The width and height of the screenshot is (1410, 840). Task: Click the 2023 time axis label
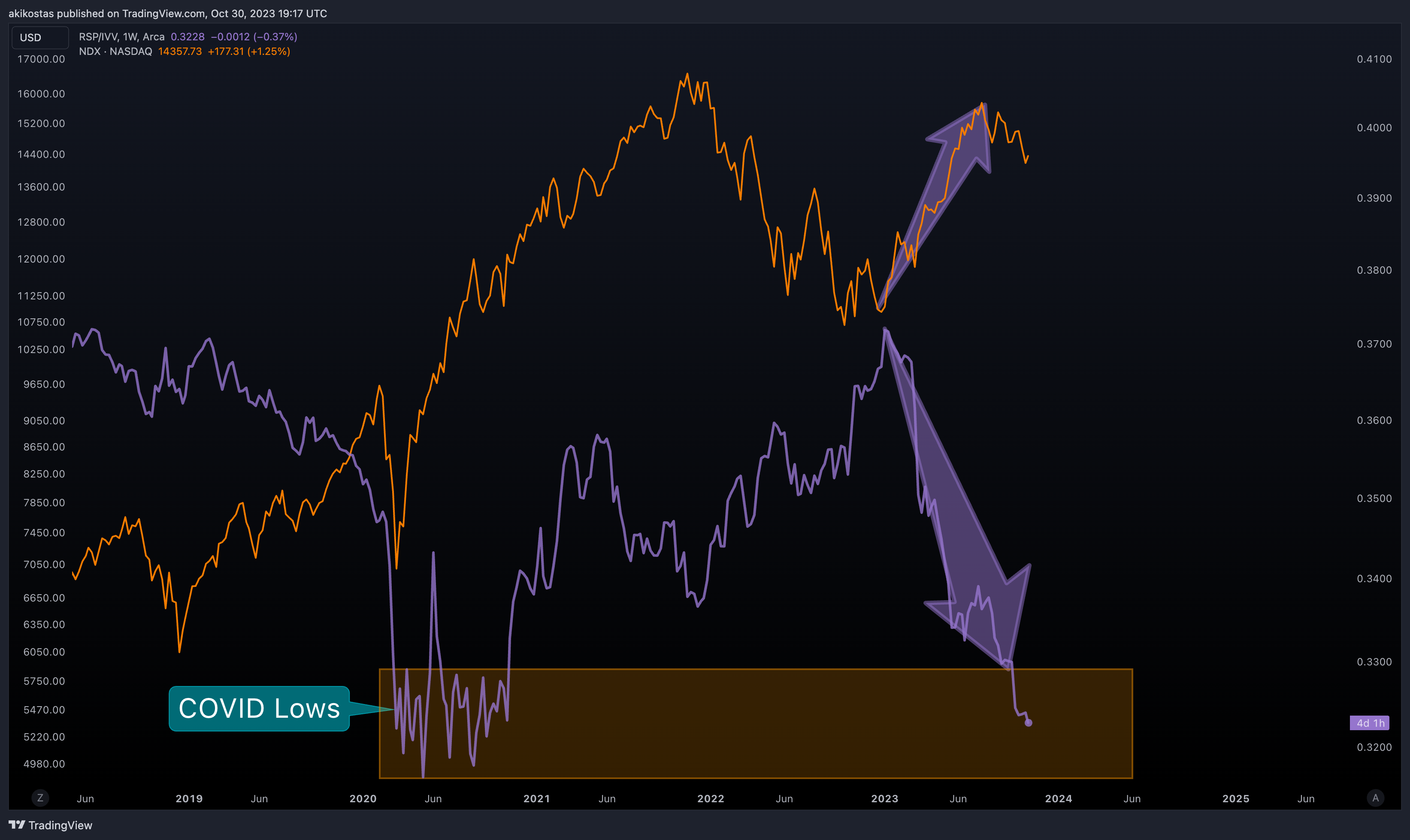coord(885,799)
